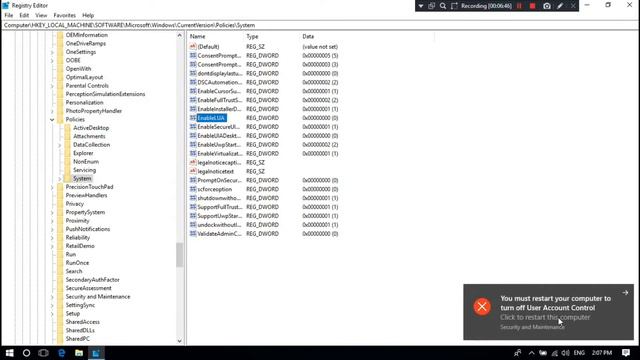Open the Favorites menu
Image resolution: width=640 pixels, height=360 pixels.
(64, 15)
